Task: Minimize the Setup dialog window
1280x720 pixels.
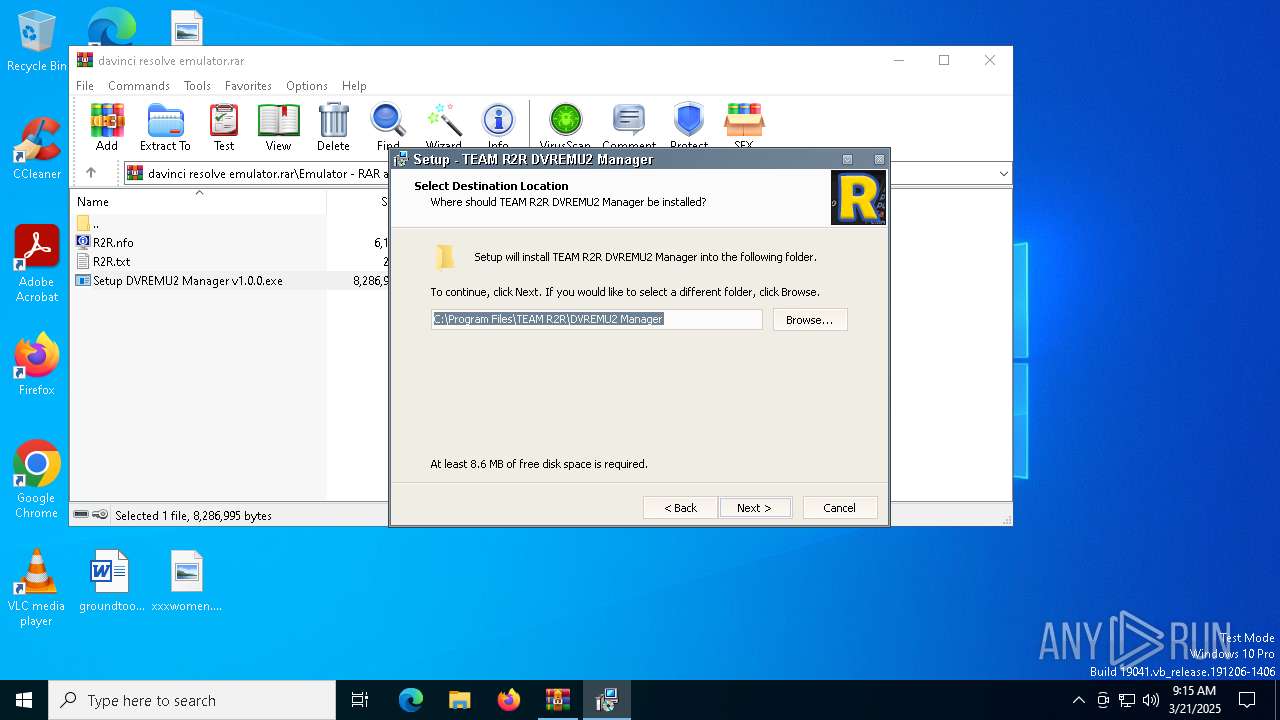Action: [847, 160]
